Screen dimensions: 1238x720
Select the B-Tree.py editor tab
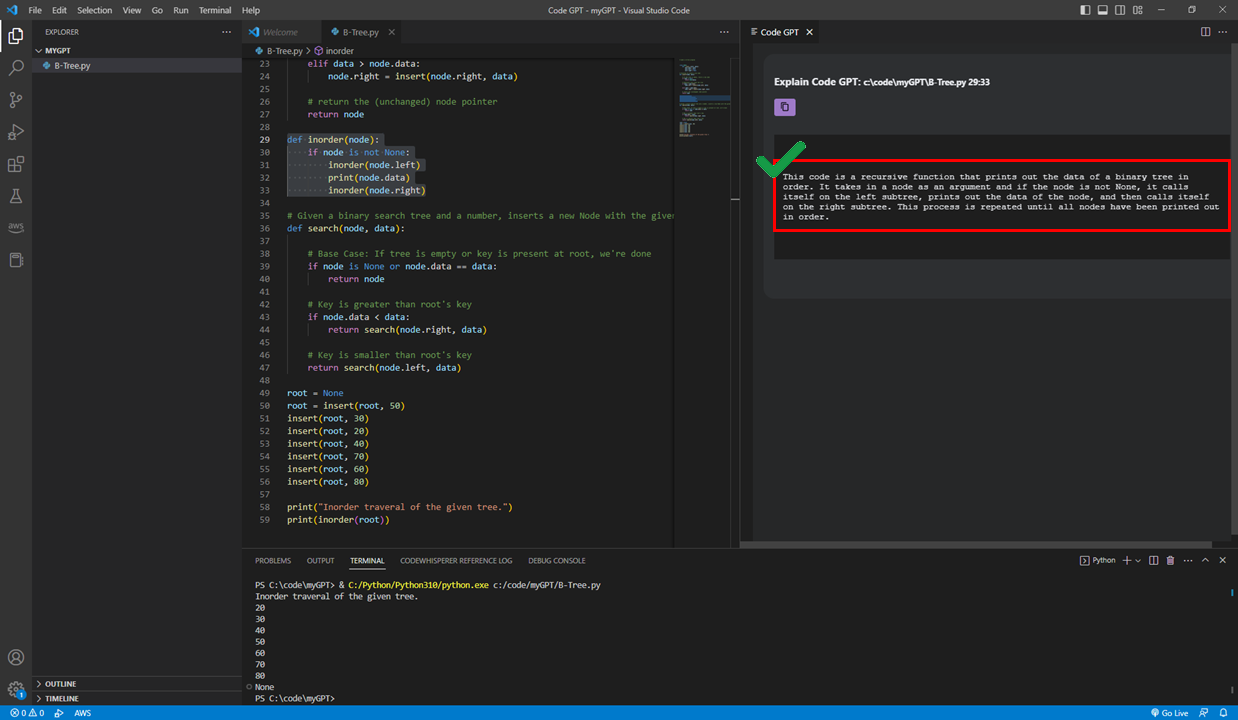360,32
